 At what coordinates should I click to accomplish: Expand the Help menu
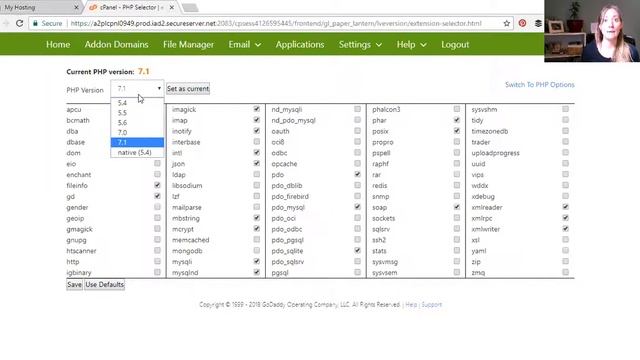[411, 44]
